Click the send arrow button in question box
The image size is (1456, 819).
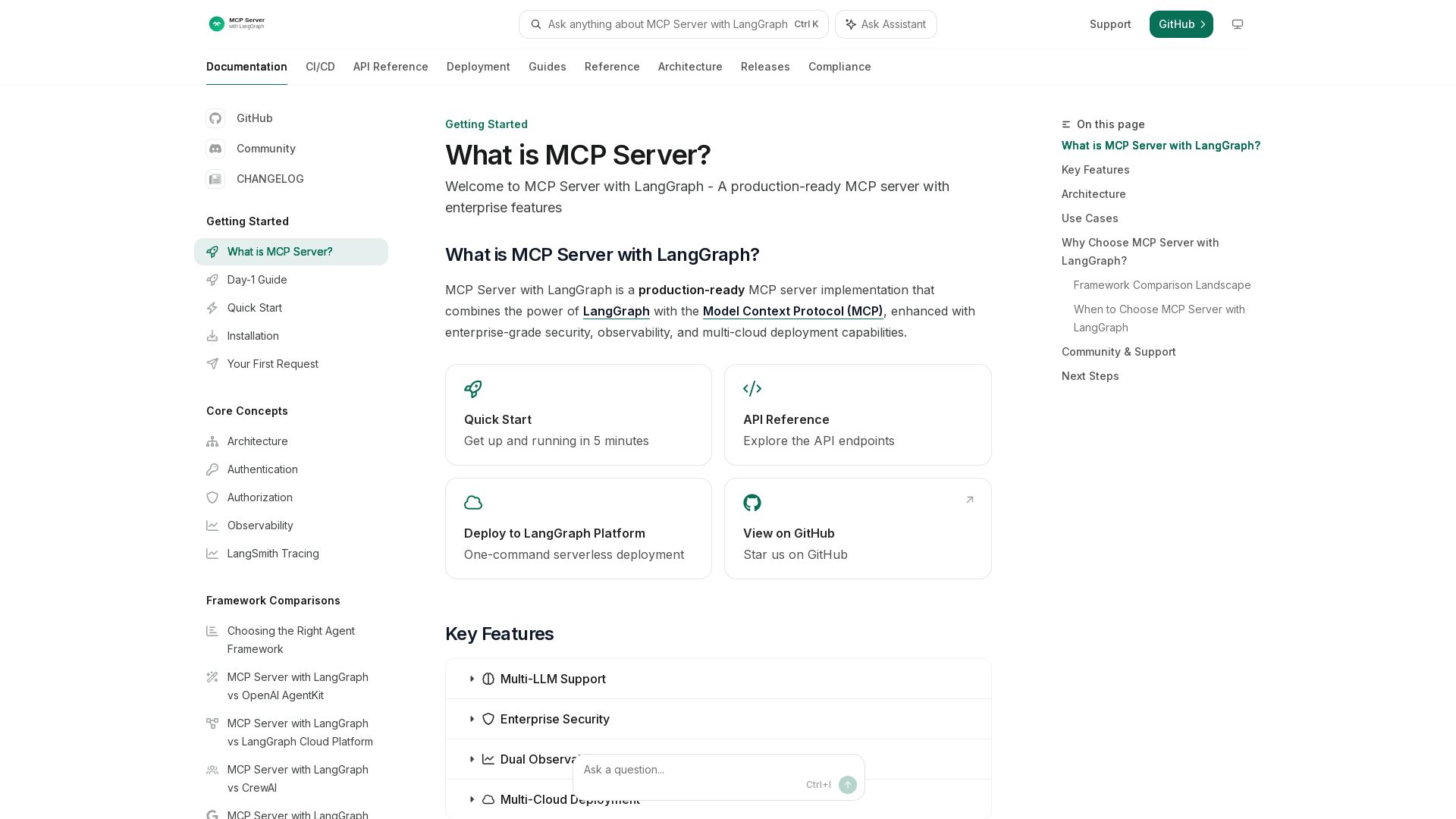[848, 785]
